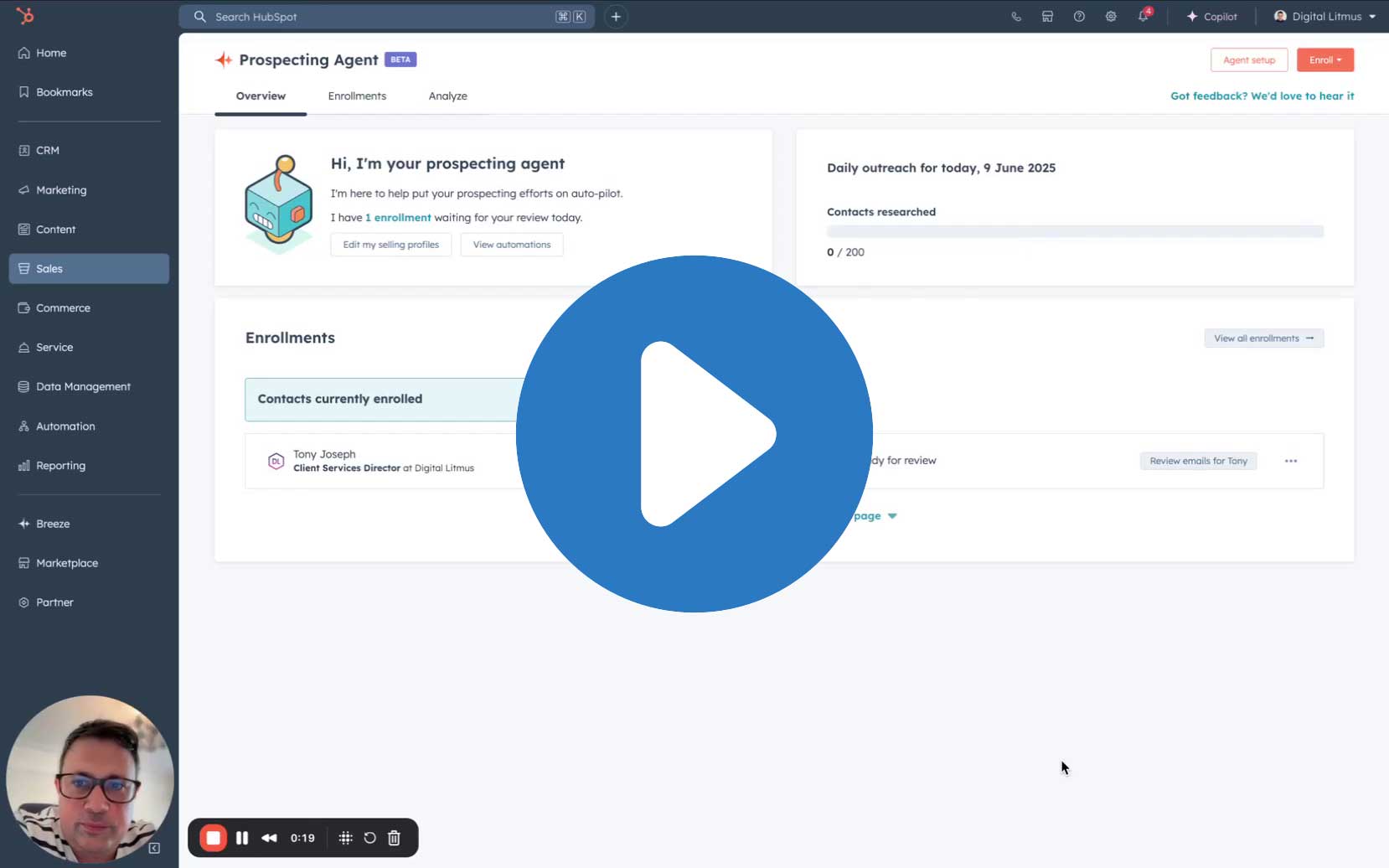Image resolution: width=1389 pixels, height=868 pixels.
Task: Open the marketplace store icon in top bar
Action: [1047, 17]
